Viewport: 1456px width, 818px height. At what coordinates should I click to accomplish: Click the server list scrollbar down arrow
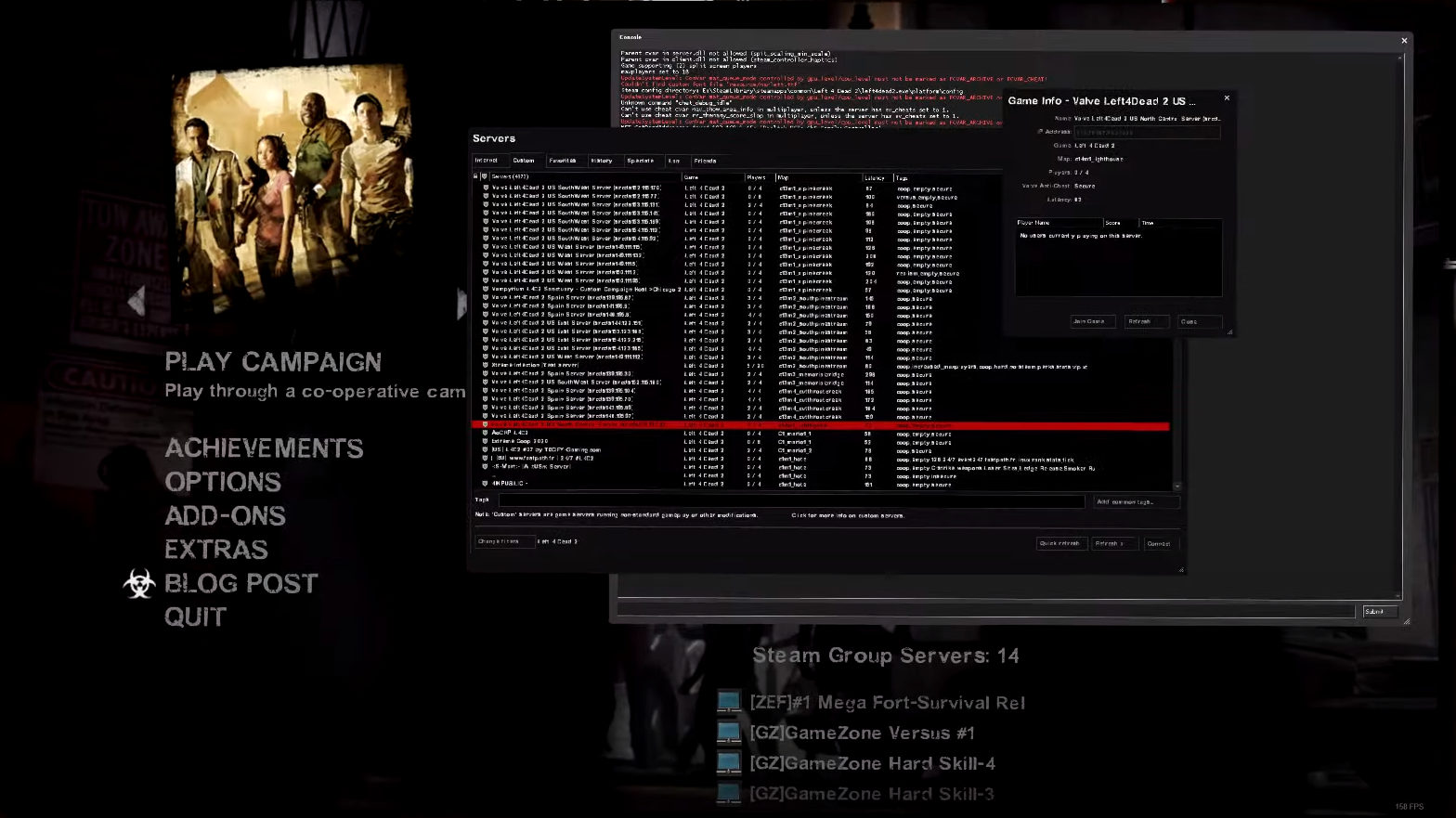1177,487
